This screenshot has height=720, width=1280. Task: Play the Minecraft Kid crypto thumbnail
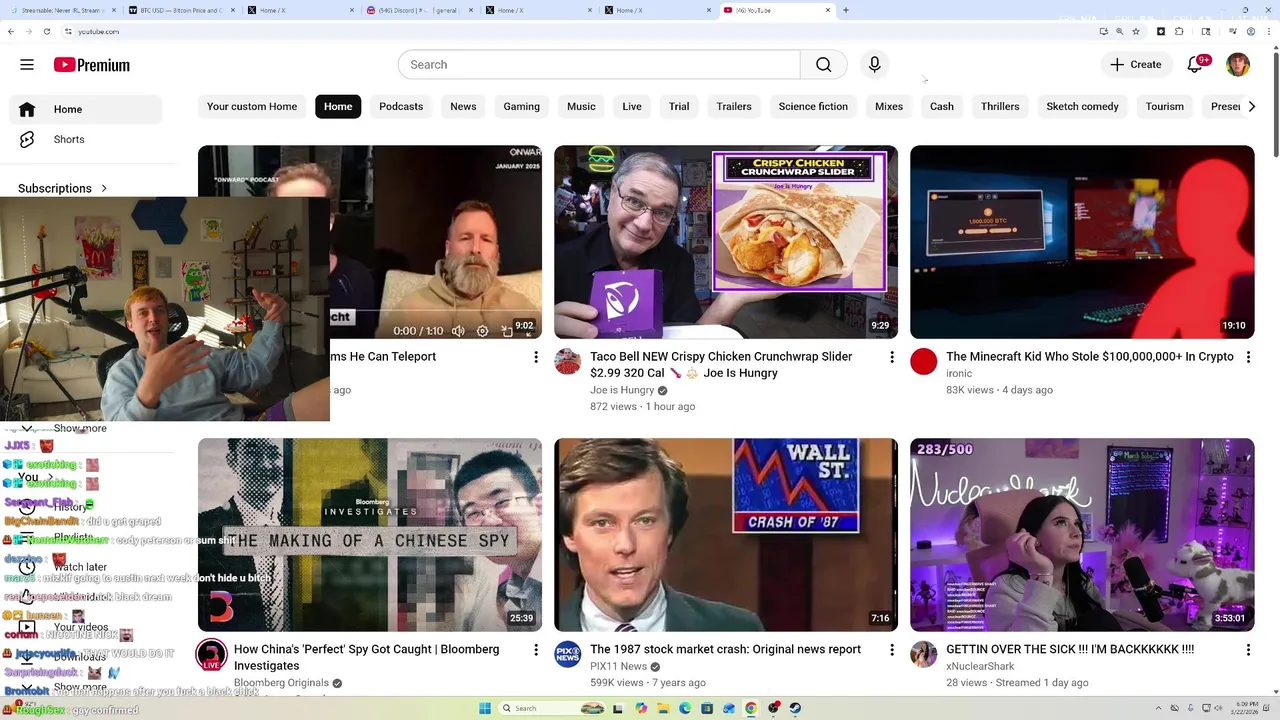click(1082, 242)
